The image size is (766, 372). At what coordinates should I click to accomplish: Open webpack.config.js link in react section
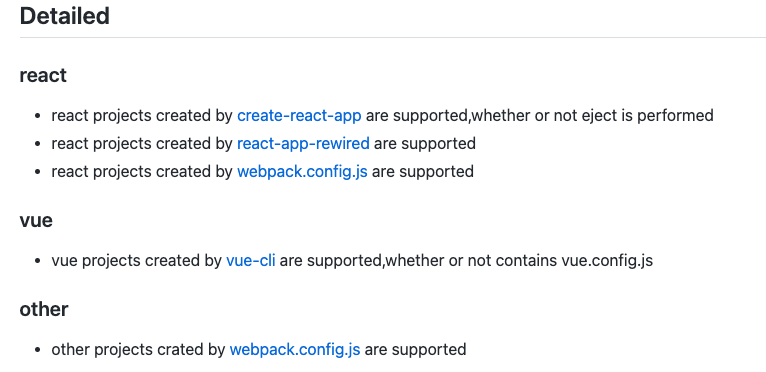coord(302,172)
